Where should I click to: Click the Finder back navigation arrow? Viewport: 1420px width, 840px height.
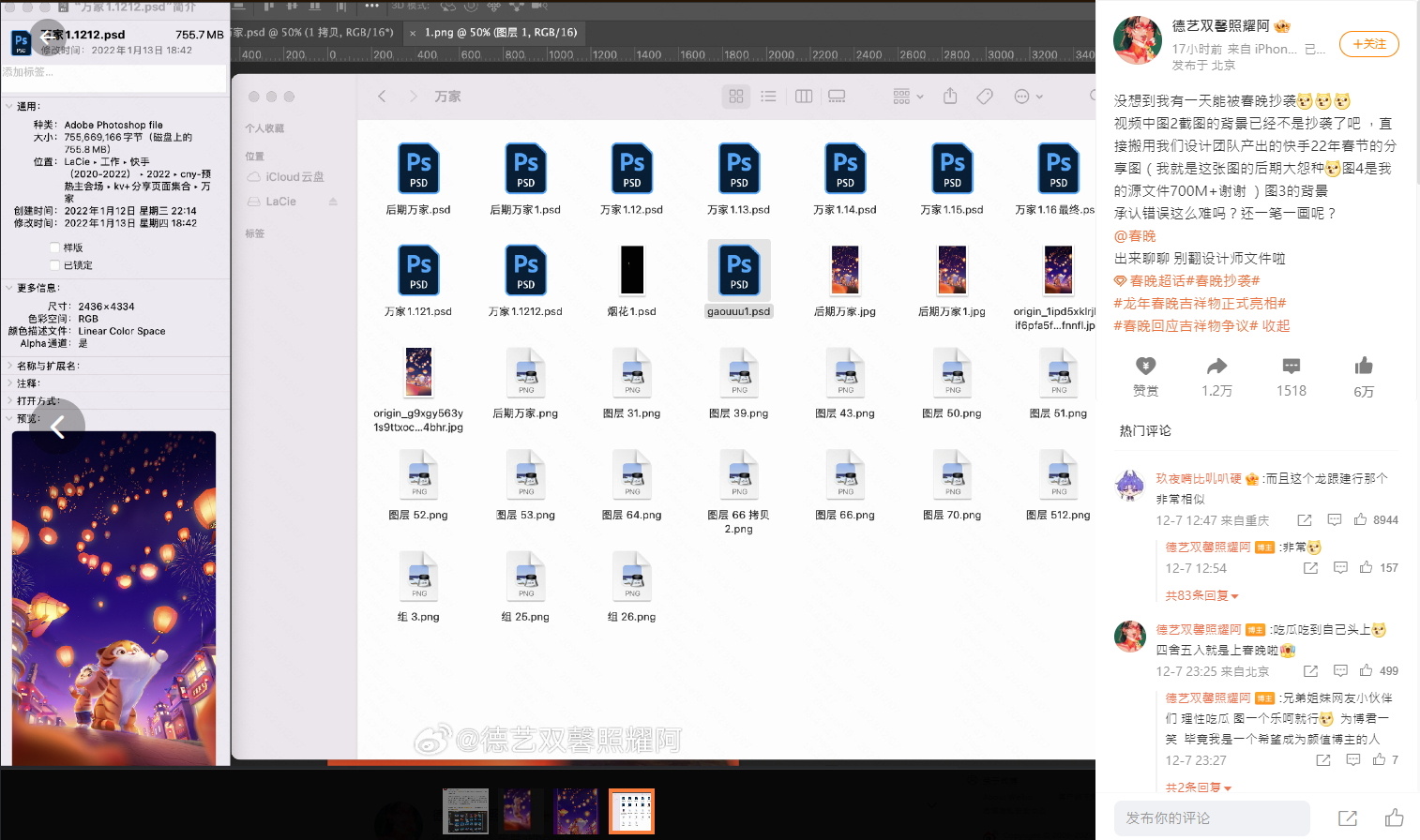click(382, 97)
